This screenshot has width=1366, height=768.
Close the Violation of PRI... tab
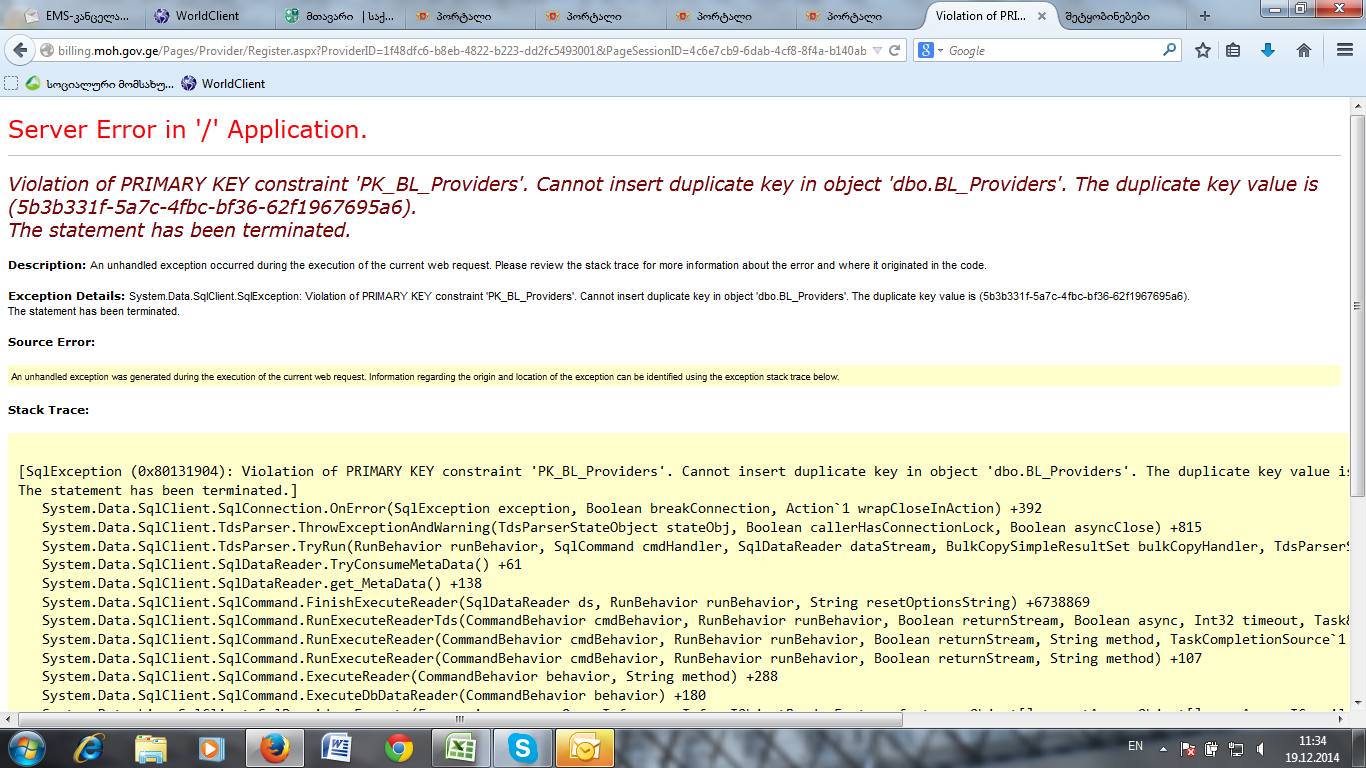tap(1042, 16)
